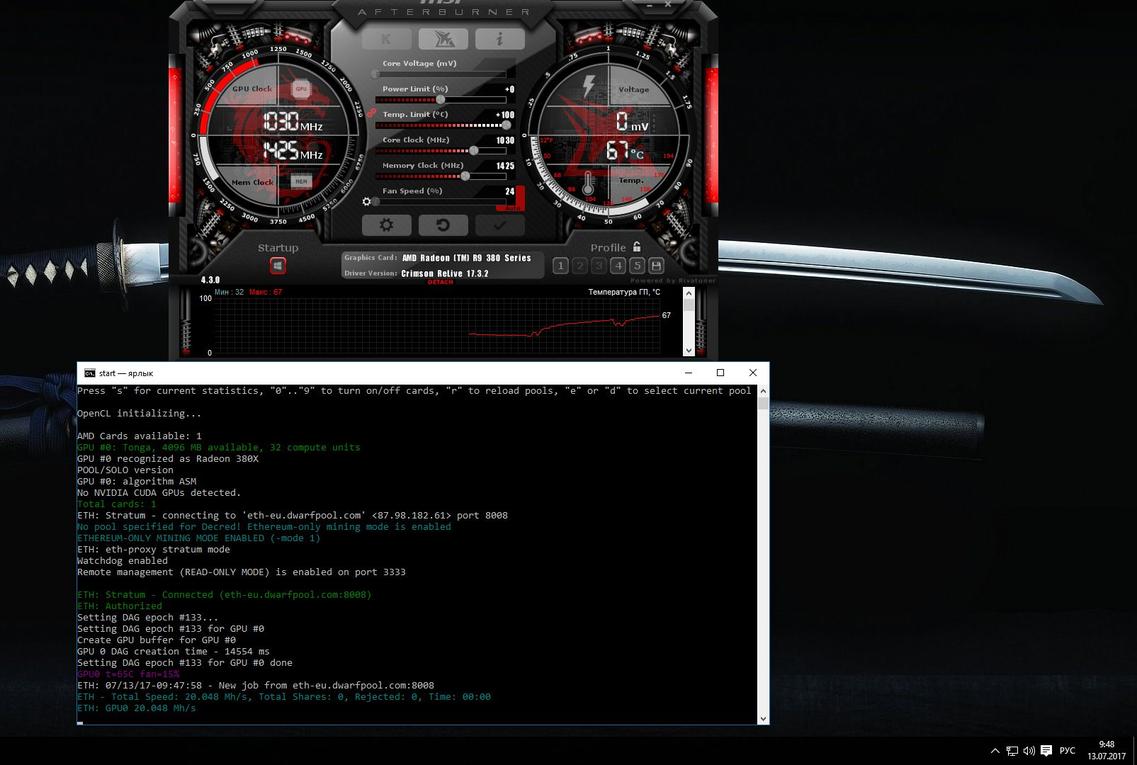The width and height of the screenshot is (1137, 765).
Task: Click the 'AMD Radeon (TM) R9 380 Series' text
Action: click(x=466, y=258)
